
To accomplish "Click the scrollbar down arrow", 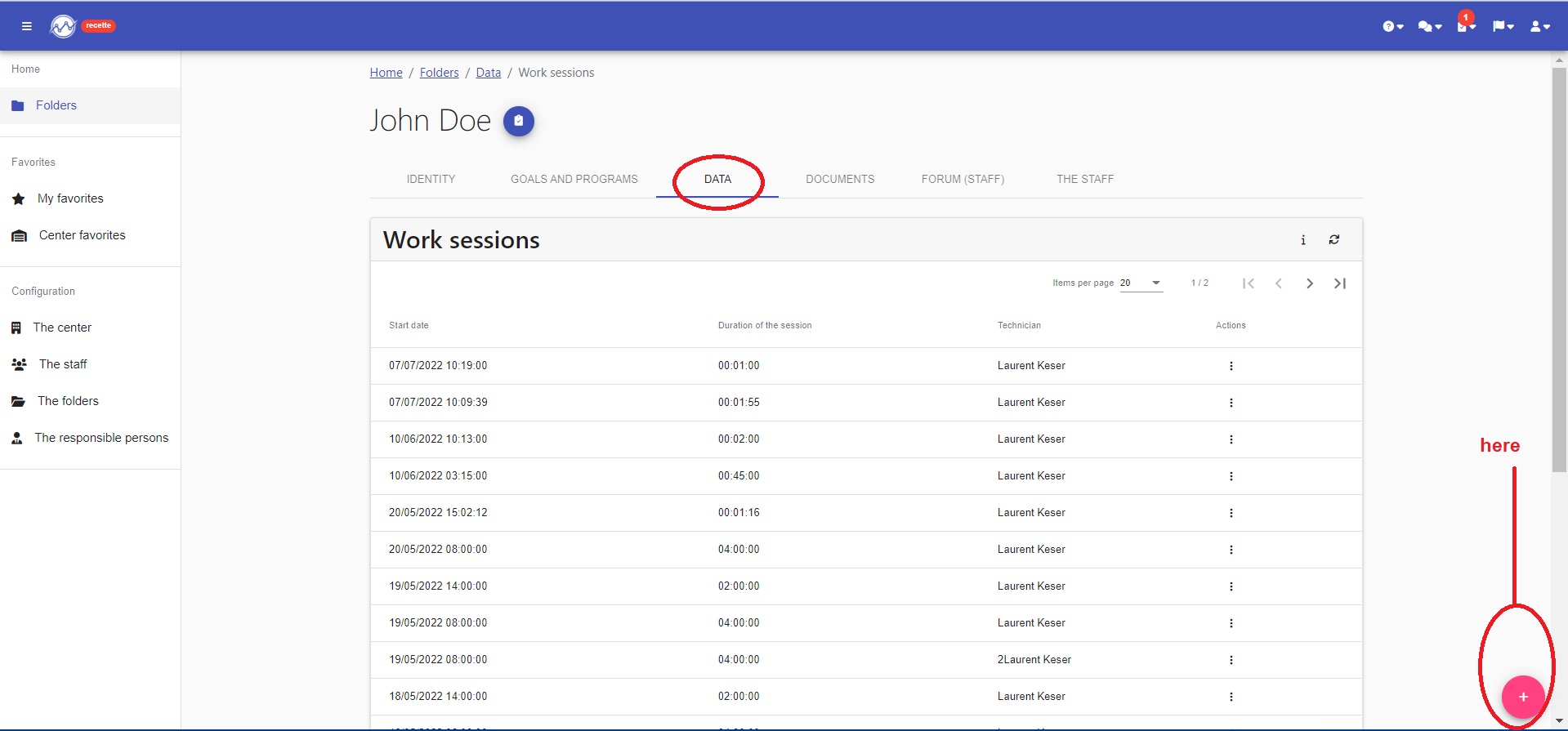I will pyautogui.click(x=1559, y=721).
